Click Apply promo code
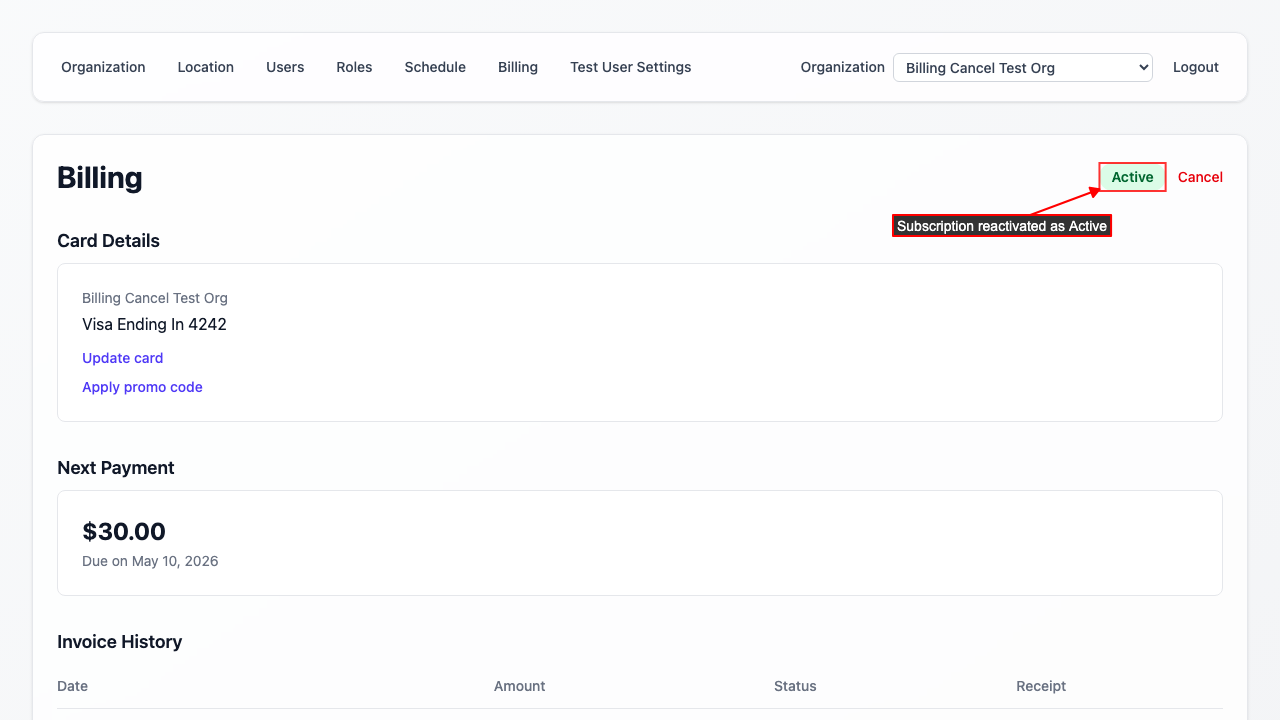The width and height of the screenshot is (1280, 720). click(142, 387)
